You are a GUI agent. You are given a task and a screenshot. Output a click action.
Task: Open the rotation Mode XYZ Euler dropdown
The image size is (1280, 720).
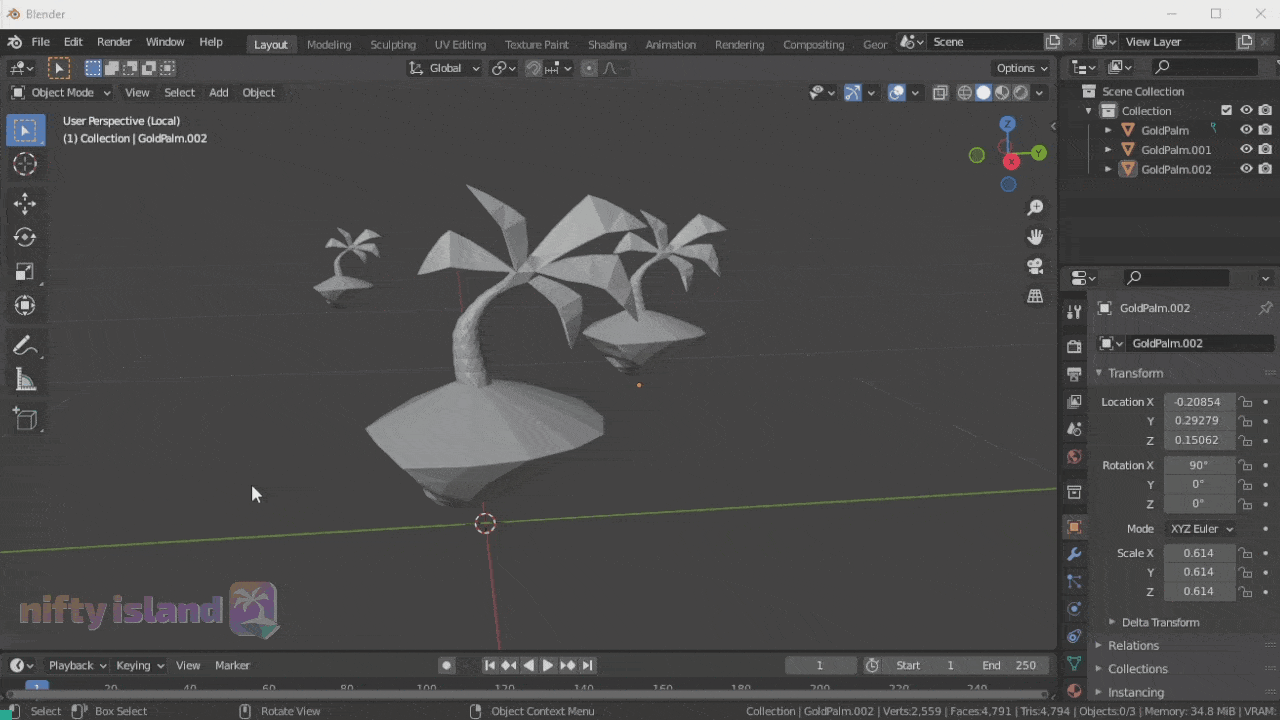point(1201,529)
